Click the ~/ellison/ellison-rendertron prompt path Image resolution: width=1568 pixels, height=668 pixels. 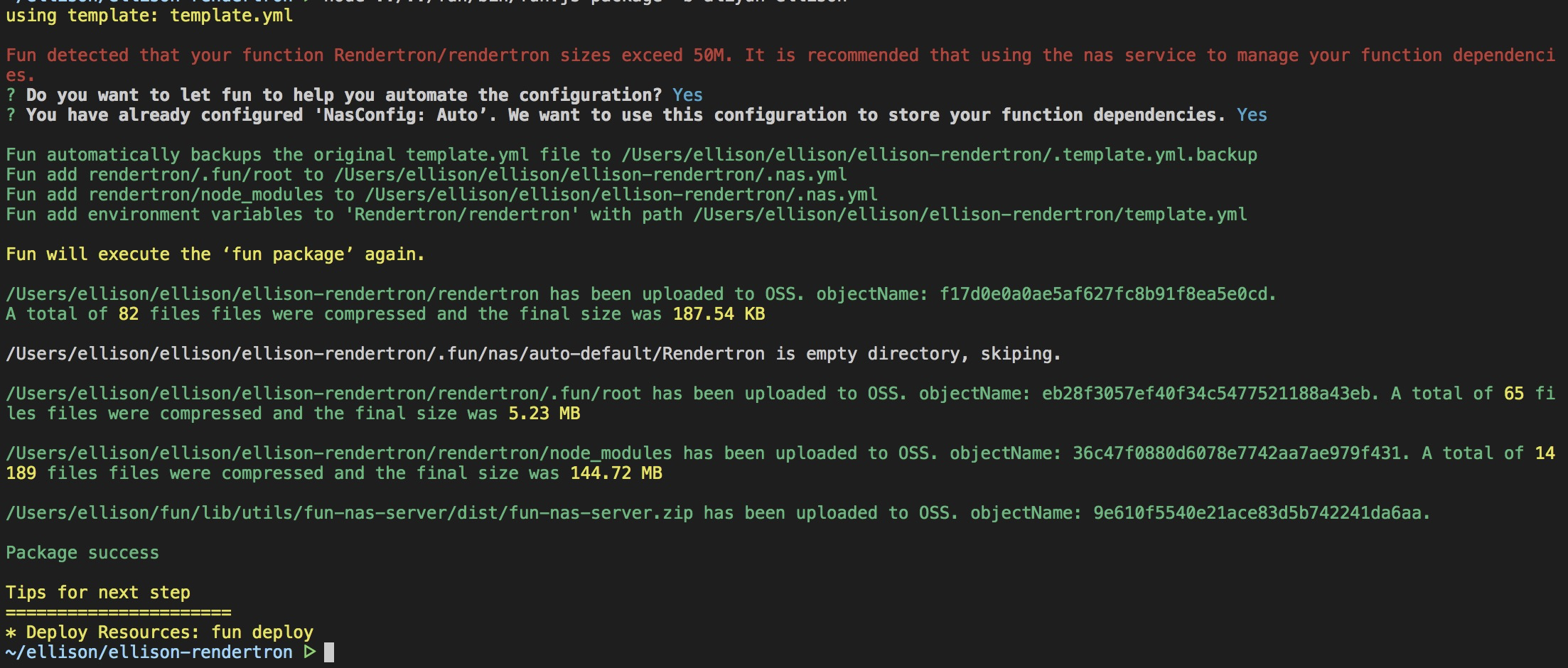[x=149, y=652]
